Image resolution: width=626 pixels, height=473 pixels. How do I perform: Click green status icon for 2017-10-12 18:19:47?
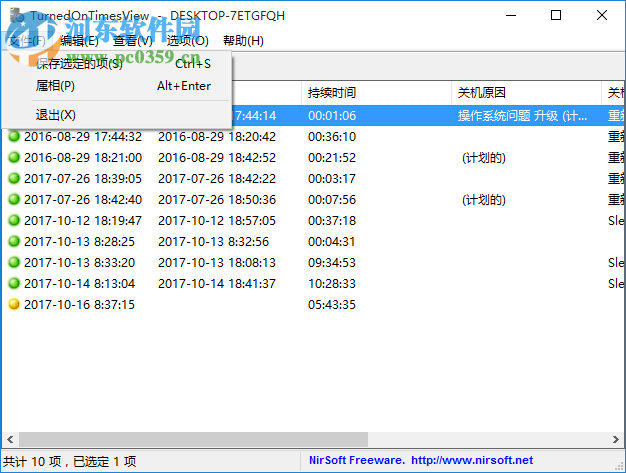[x=14, y=220]
